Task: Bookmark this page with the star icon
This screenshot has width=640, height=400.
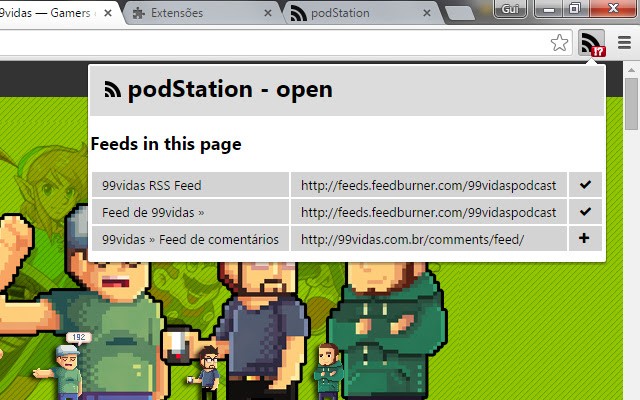Action: pos(559,42)
